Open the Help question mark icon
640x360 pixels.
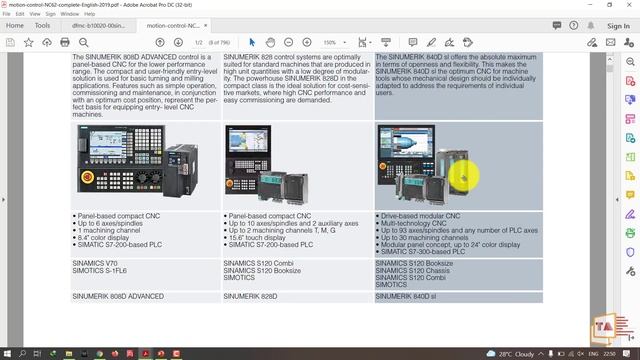click(573, 25)
